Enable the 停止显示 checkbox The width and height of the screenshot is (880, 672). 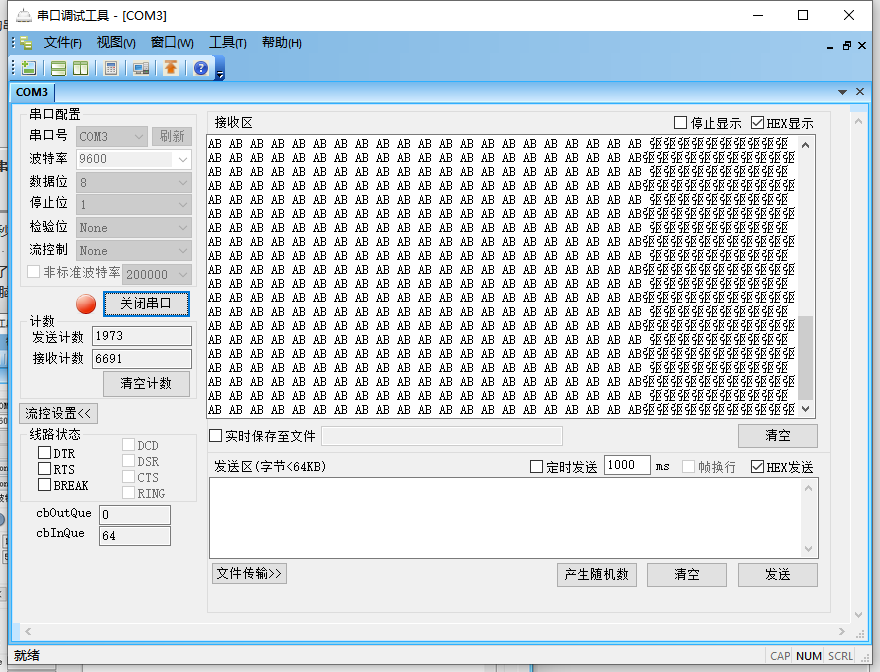[681, 123]
